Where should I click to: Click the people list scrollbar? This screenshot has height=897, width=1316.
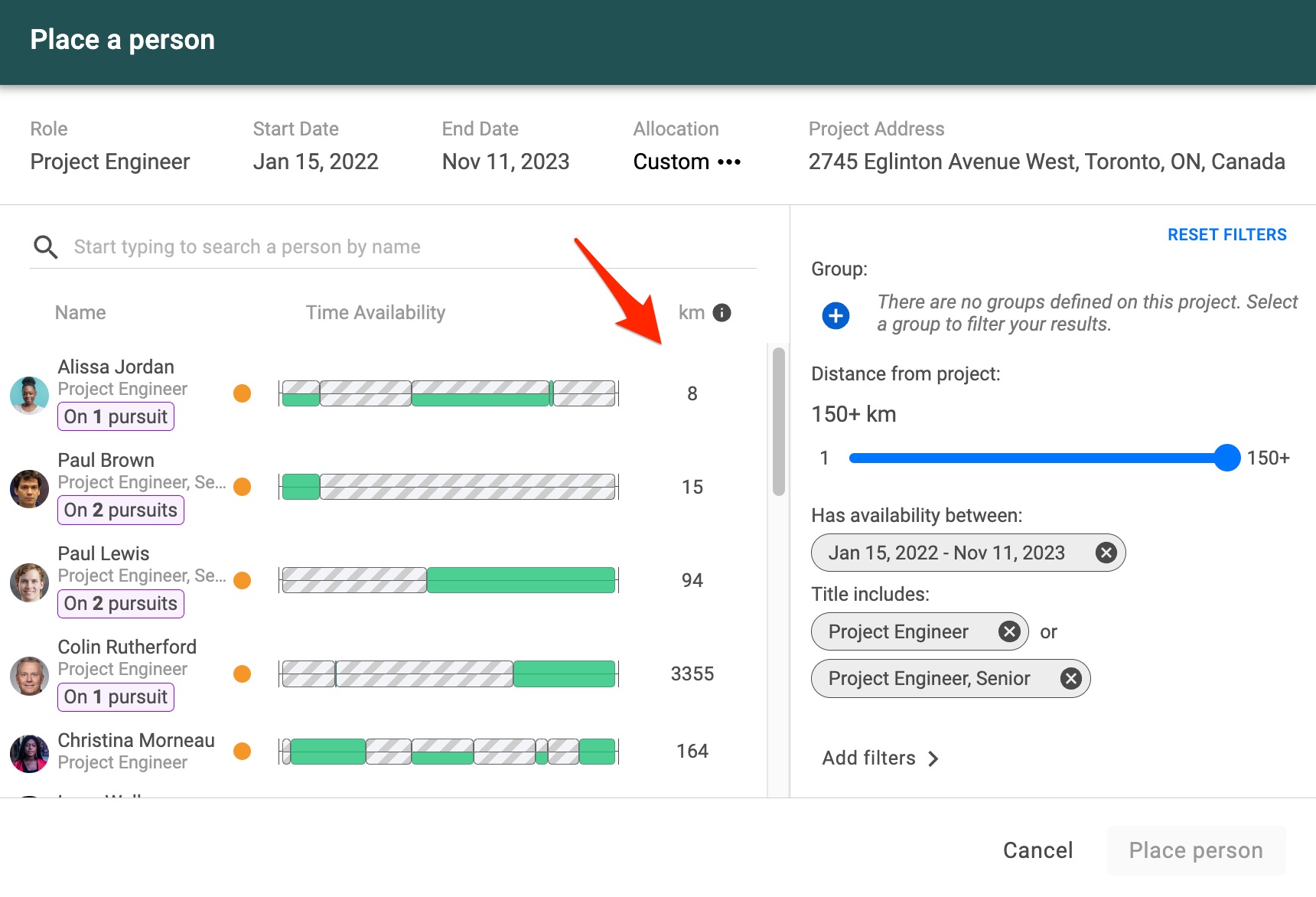tap(779, 421)
